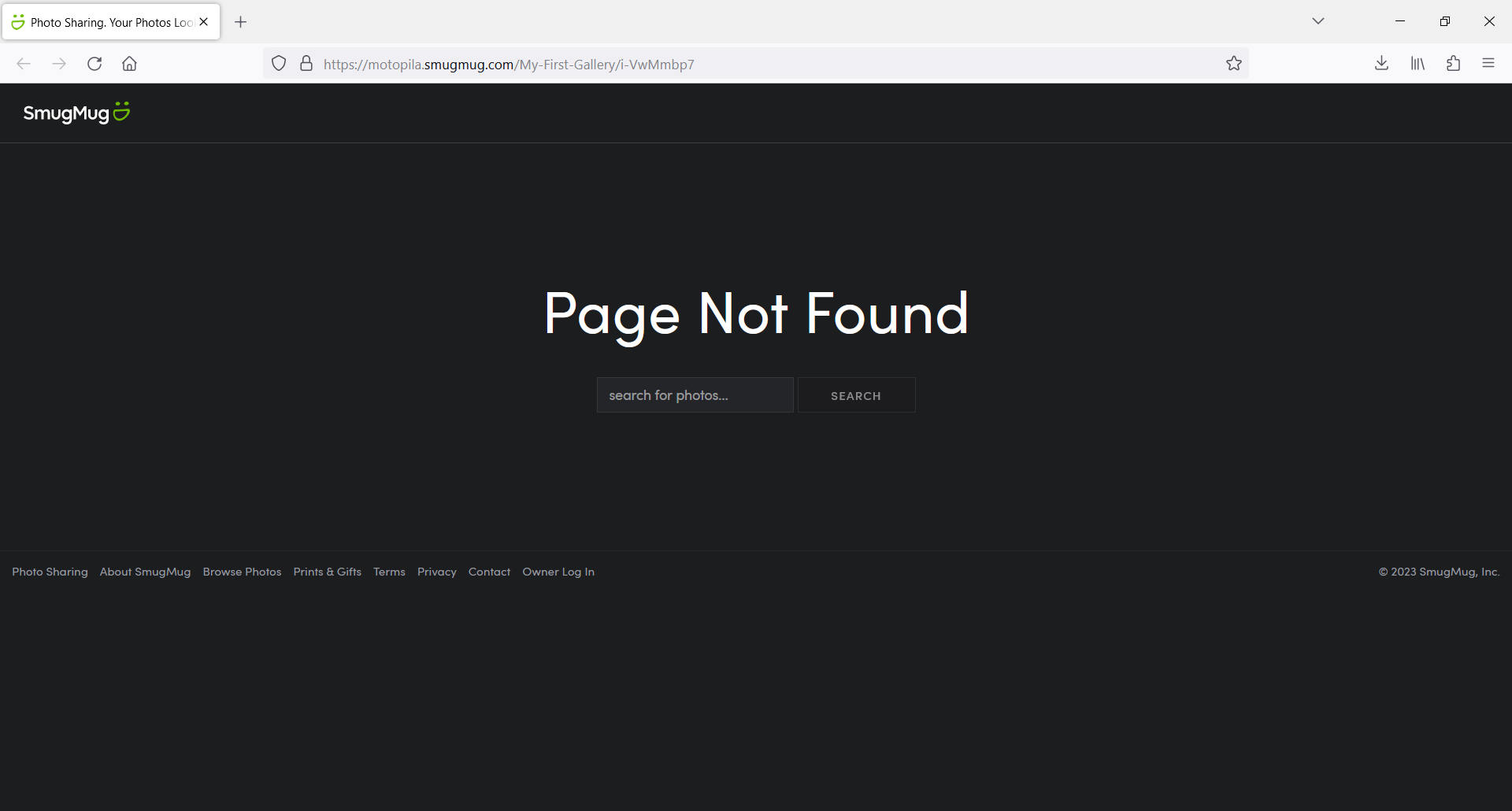The height and width of the screenshot is (811, 1512).
Task: Bookmark this page with star
Action: coord(1234,64)
